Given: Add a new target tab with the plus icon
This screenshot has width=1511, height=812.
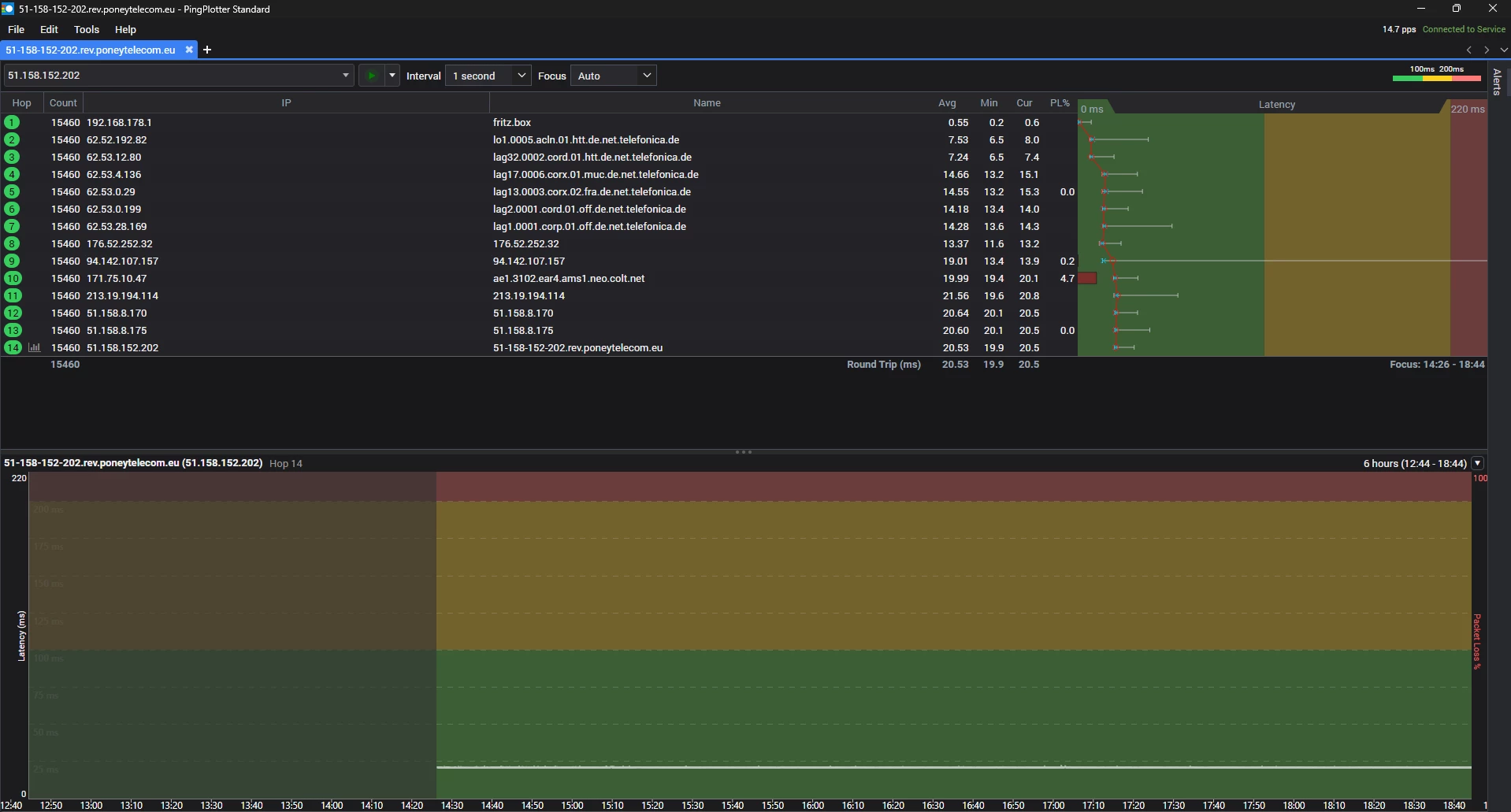Looking at the screenshot, I should click(207, 50).
